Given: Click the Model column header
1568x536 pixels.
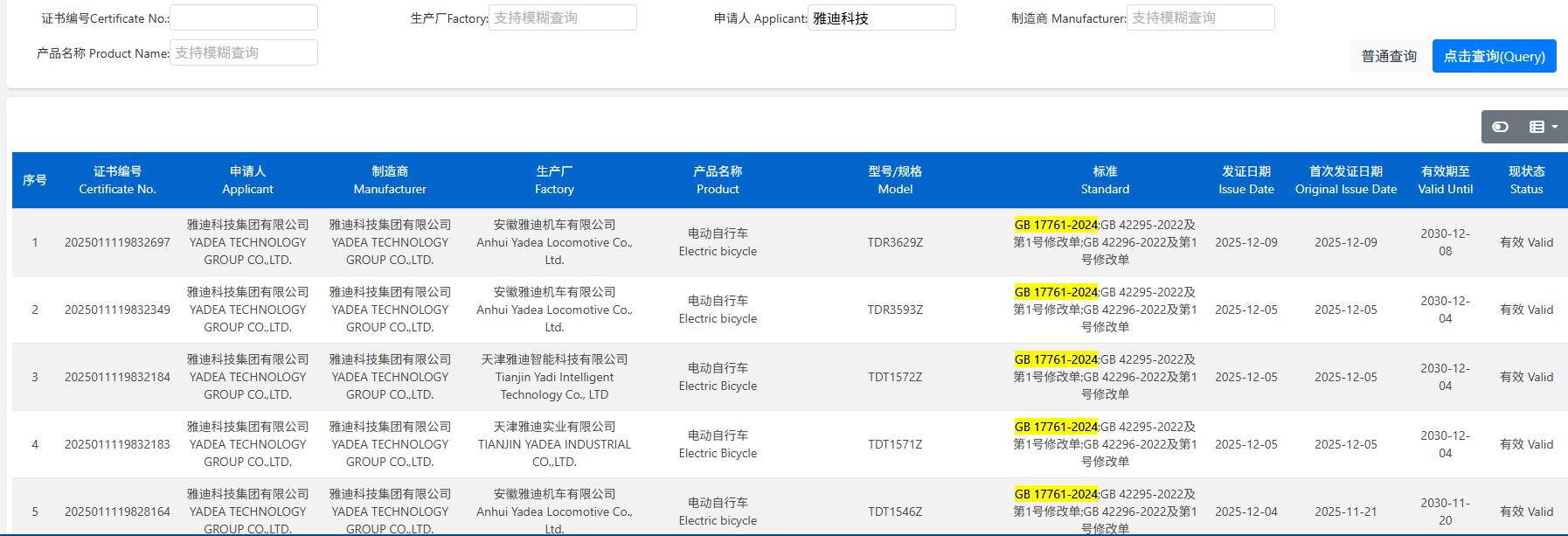Looking at the screenshot, I should [x=895, y=180].
